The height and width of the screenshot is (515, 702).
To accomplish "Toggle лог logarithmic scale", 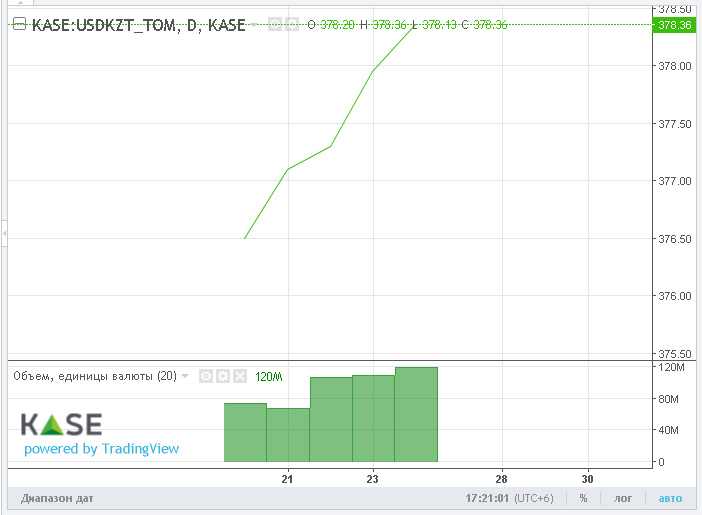I will tap(623, 497).
